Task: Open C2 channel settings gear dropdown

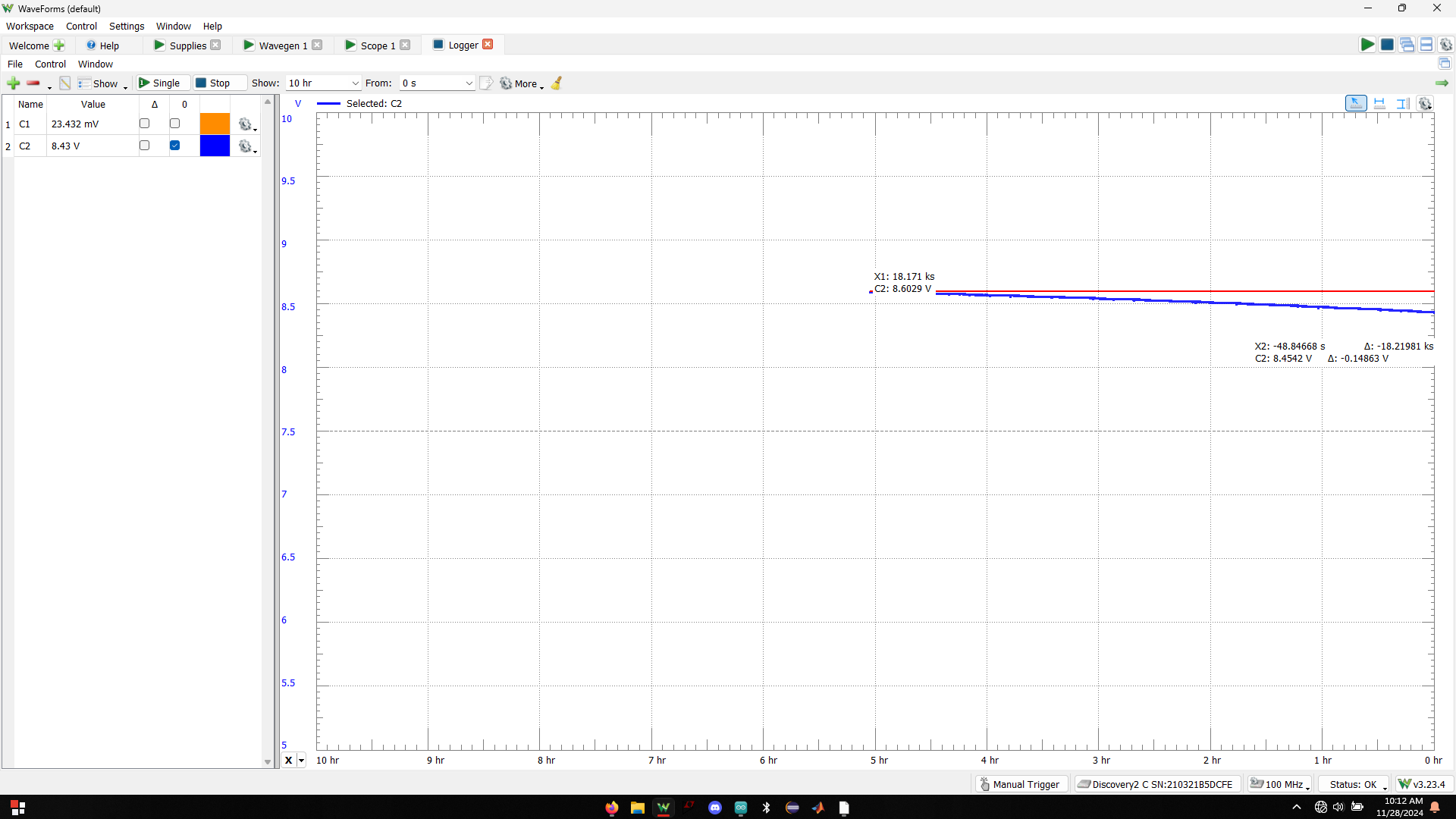Action: (x=247, y=146)
